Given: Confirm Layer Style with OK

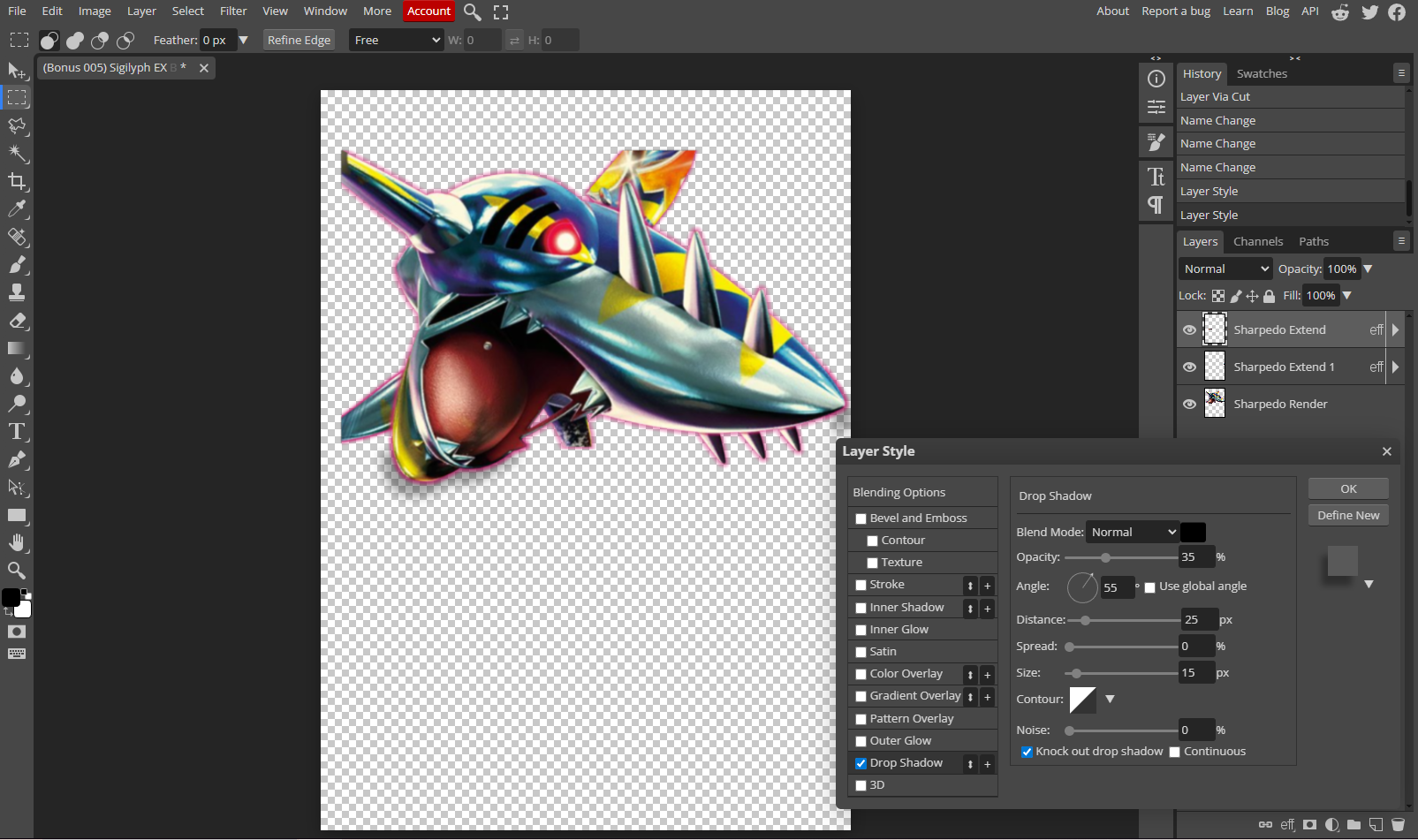Looking at the screenshot, I should click(x=1348, y=489).
